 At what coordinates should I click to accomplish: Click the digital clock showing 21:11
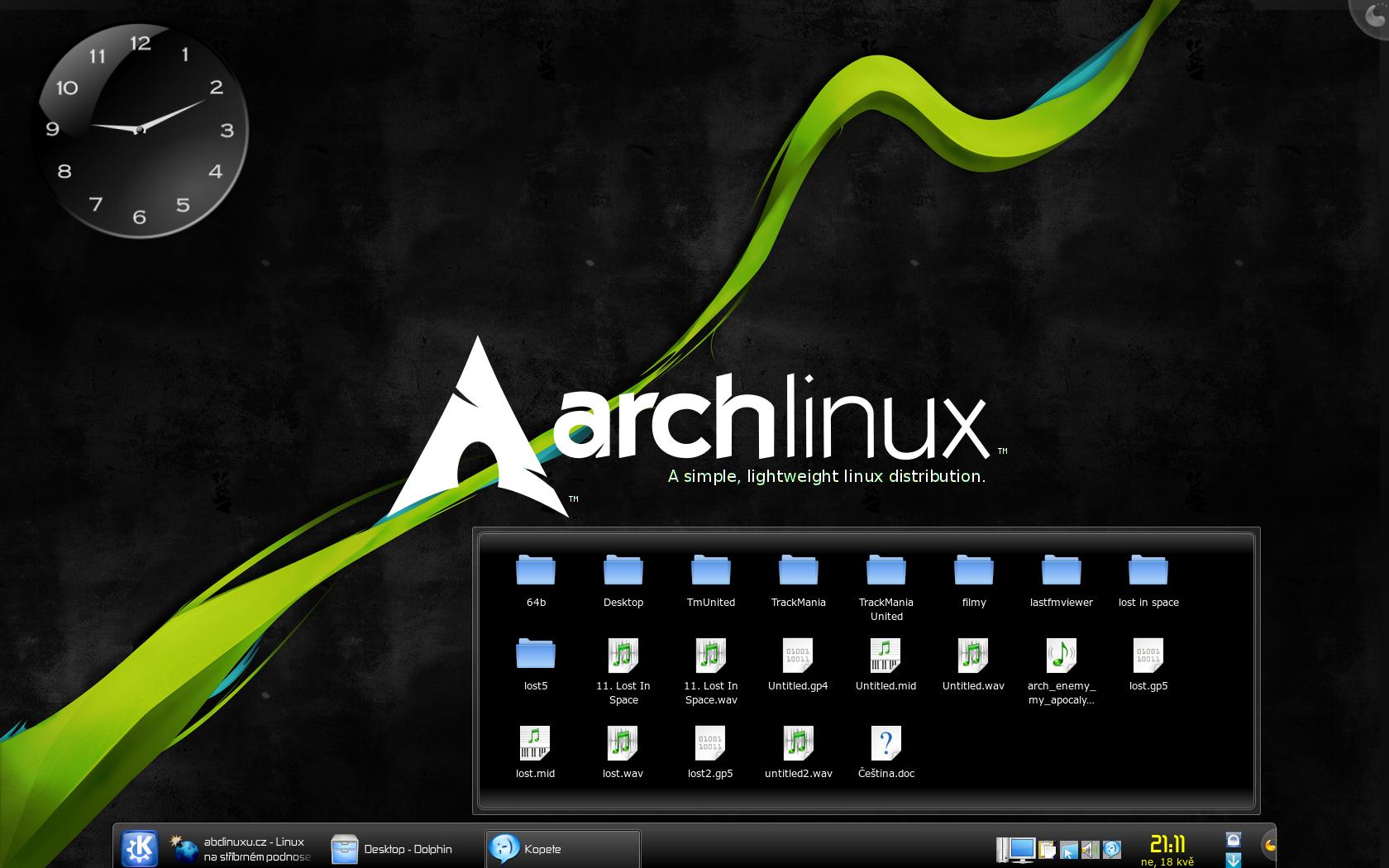click(x=1167, y=844)
